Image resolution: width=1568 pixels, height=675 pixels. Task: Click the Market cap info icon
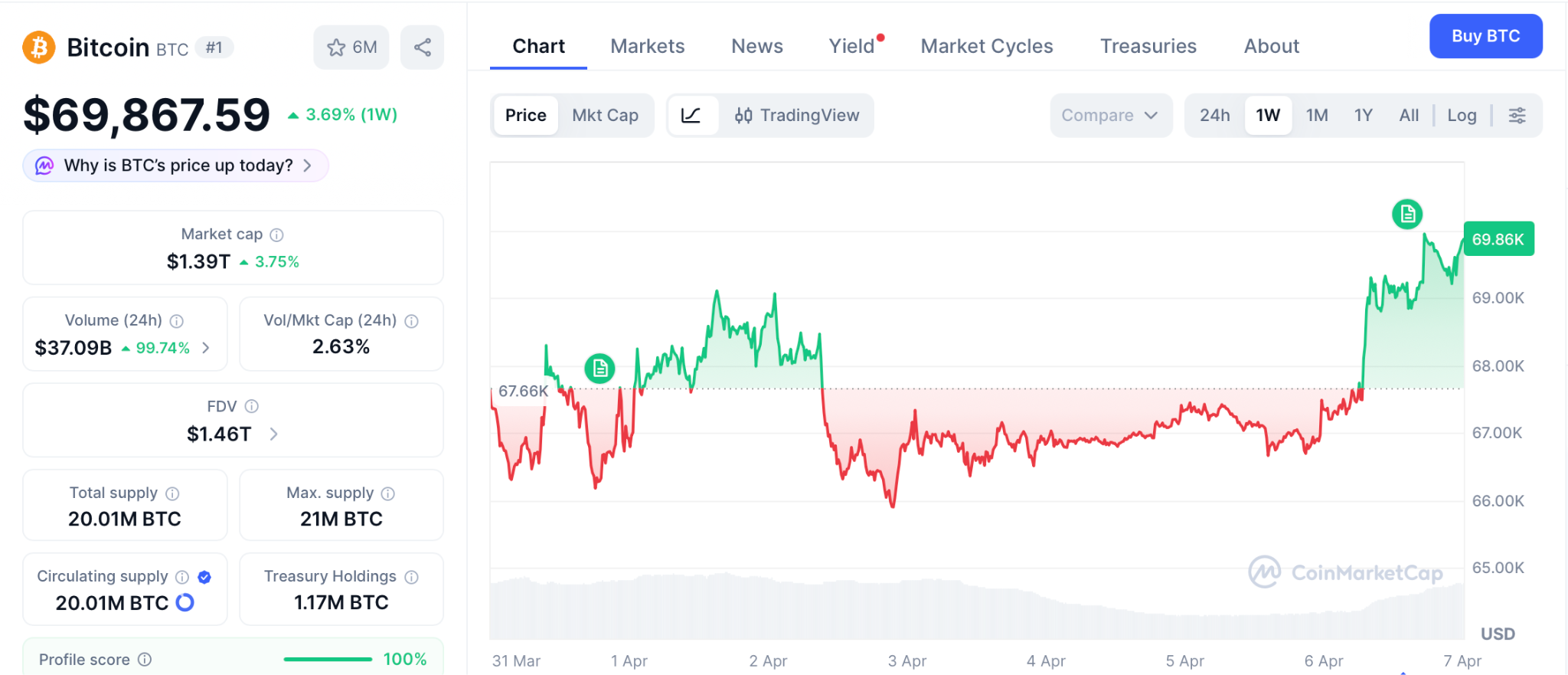[277, 235]
